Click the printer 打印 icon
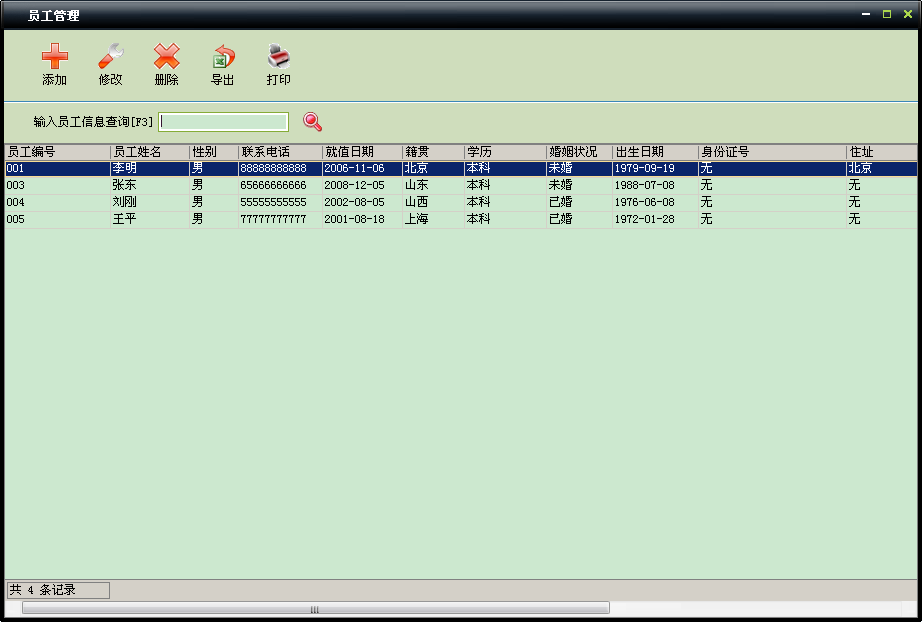 (x=279, y=56)
